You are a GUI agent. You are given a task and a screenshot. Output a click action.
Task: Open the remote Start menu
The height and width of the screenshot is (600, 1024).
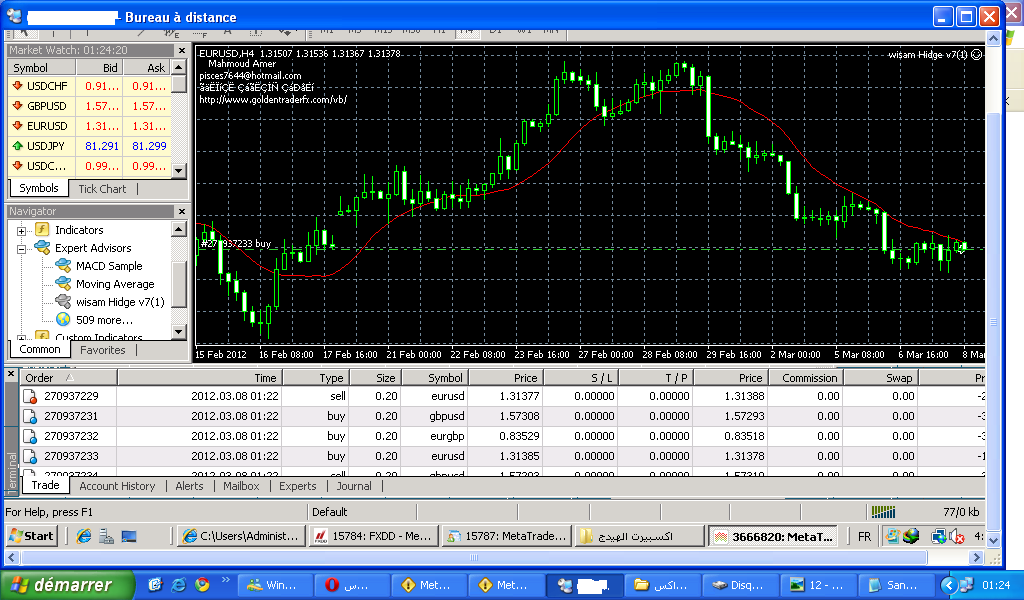click(31, 536)
